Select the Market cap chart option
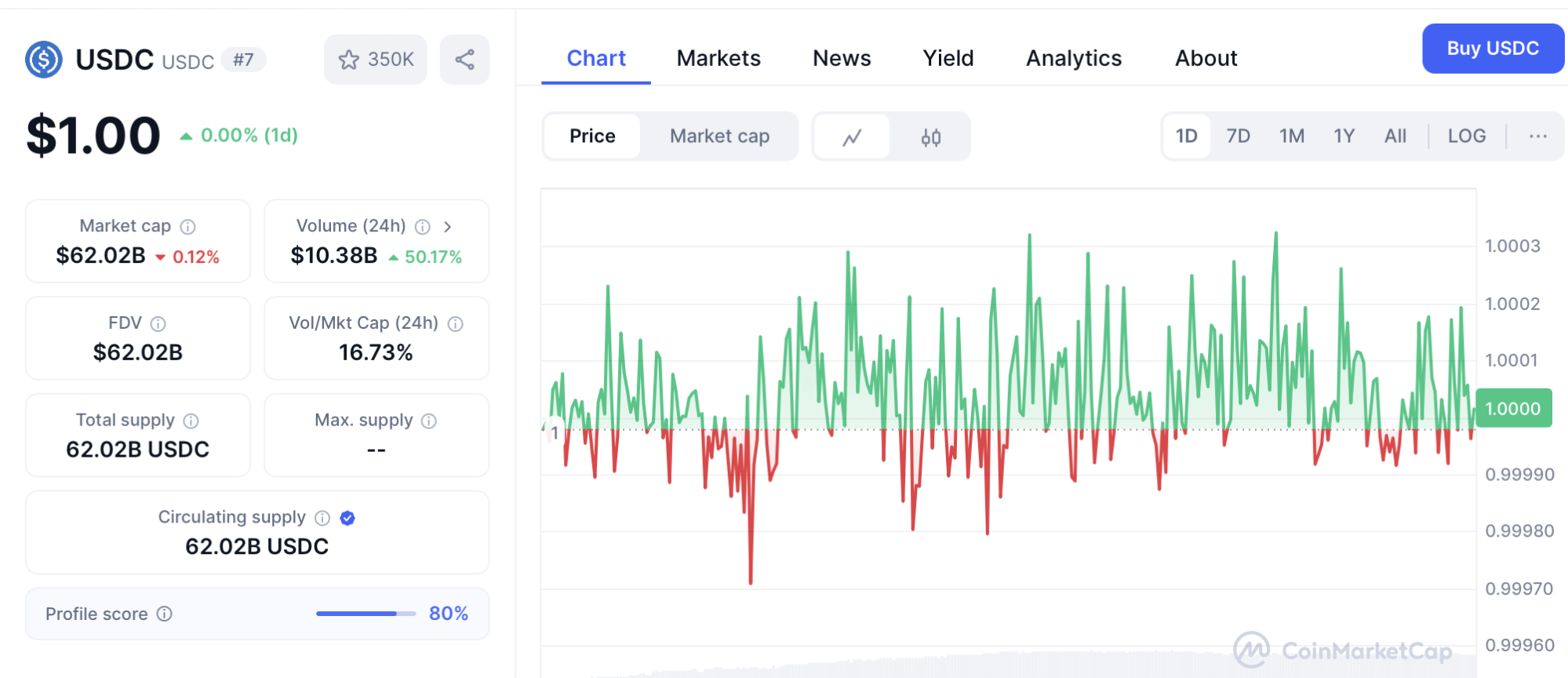Viewport: 1568px width, 678px height. (x=719, y=137)
